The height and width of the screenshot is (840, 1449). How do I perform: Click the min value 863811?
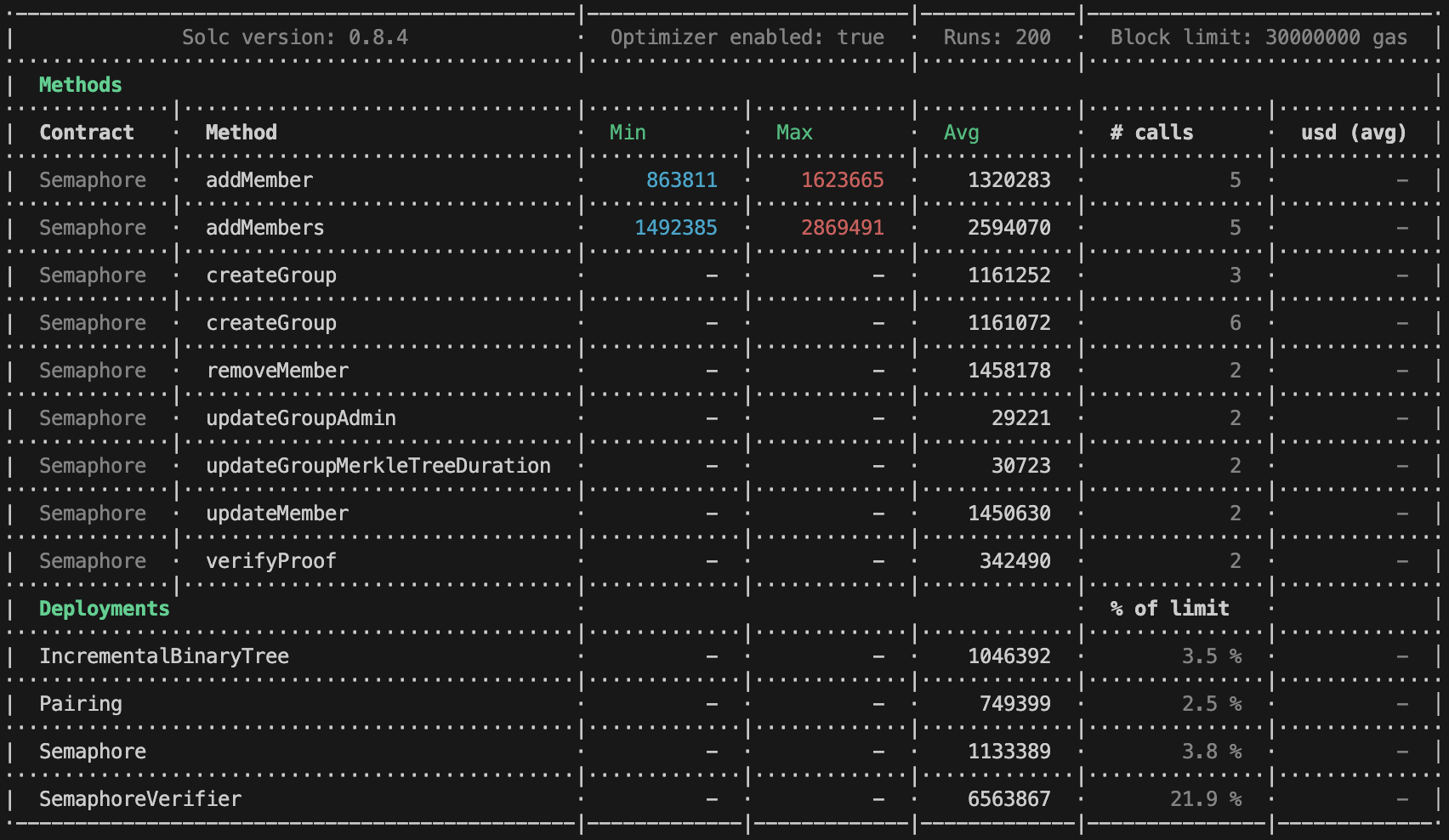point(682,180)
